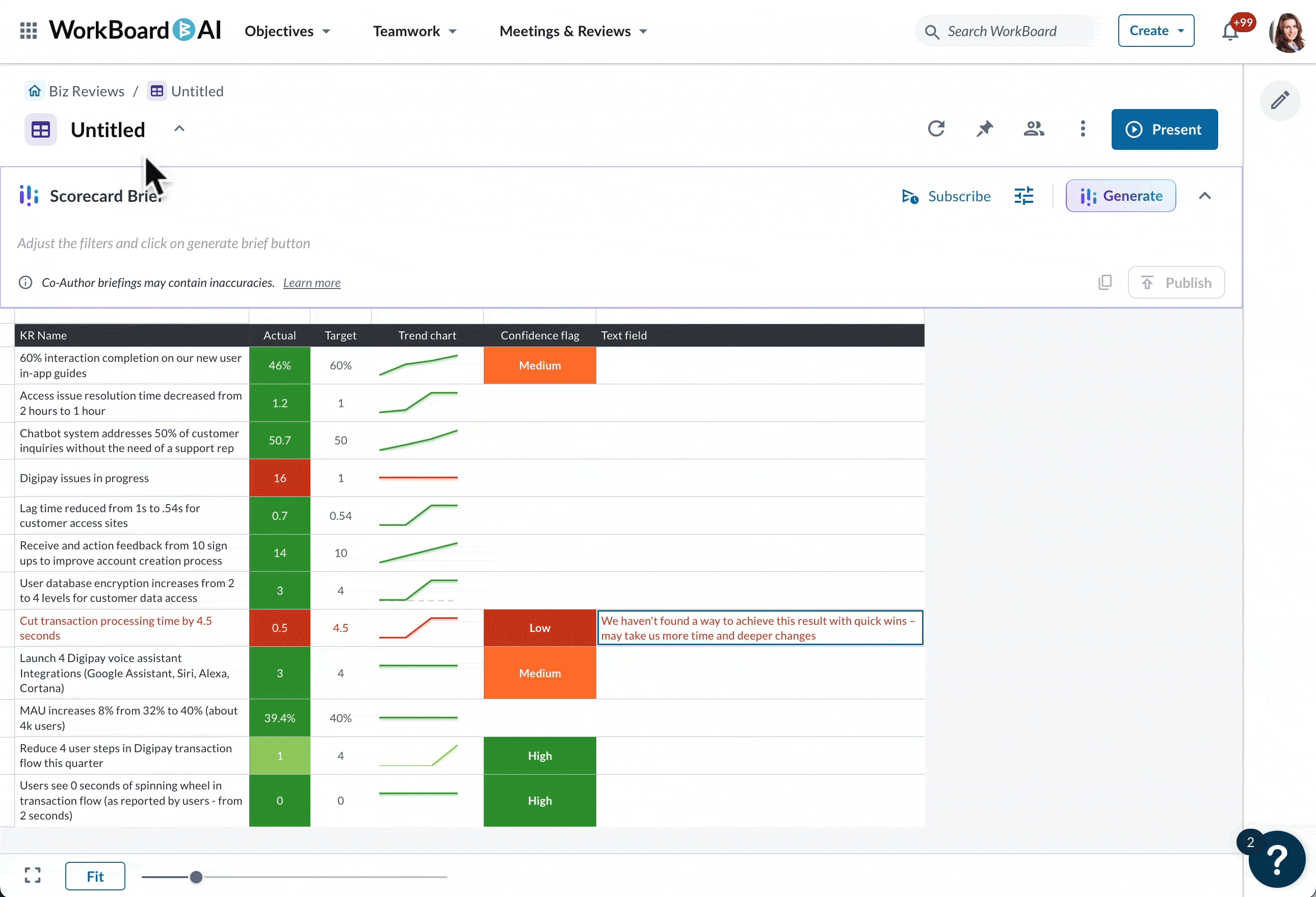Viewport: 1316px width, 897px height.
Task: Click the Fit zoom button
Action: 95,876
